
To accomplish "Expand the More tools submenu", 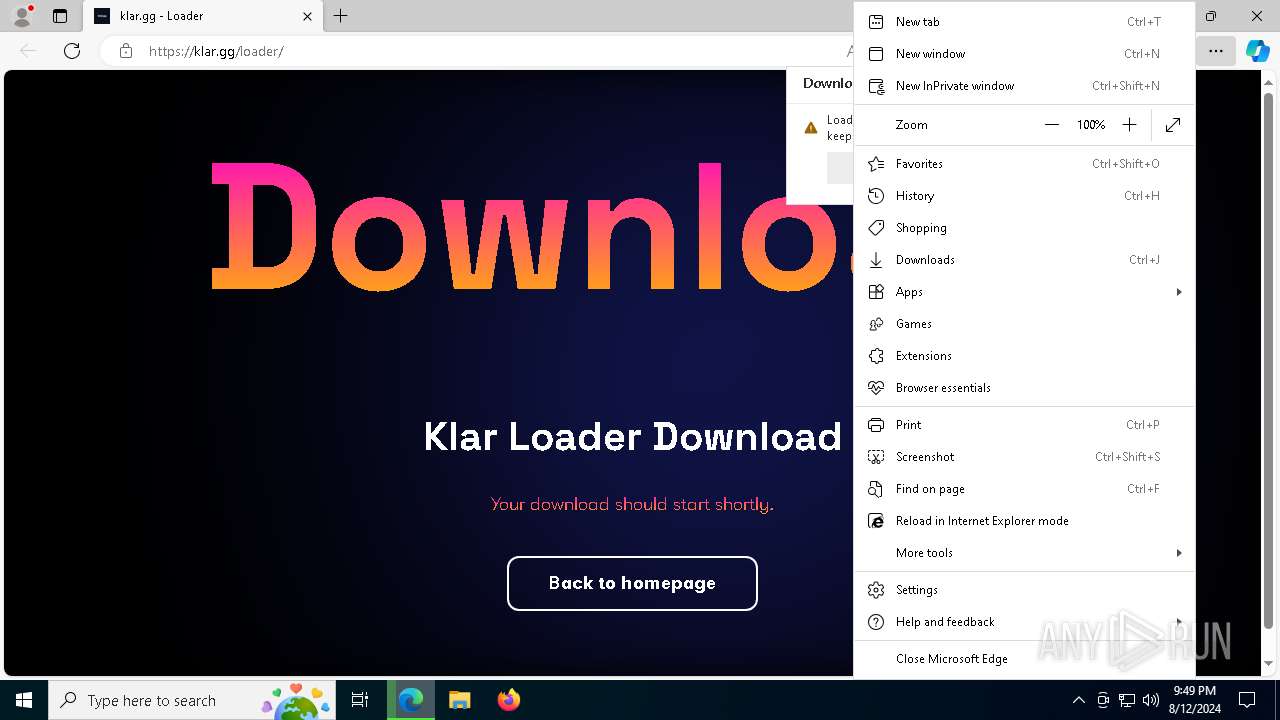I will (x=1025, y=553).
